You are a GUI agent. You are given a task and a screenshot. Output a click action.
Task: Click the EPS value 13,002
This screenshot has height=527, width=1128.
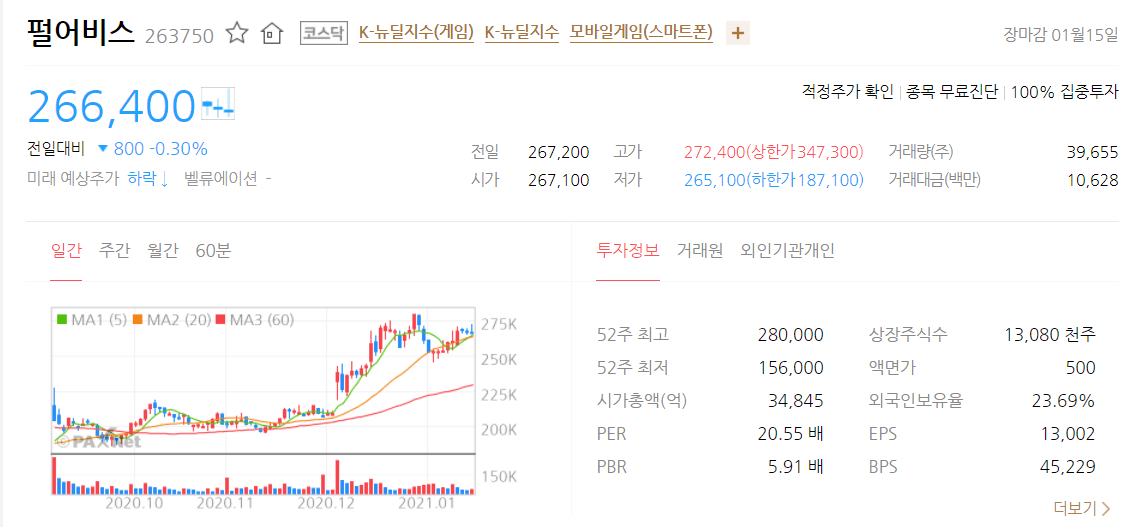coord(1068,434)
